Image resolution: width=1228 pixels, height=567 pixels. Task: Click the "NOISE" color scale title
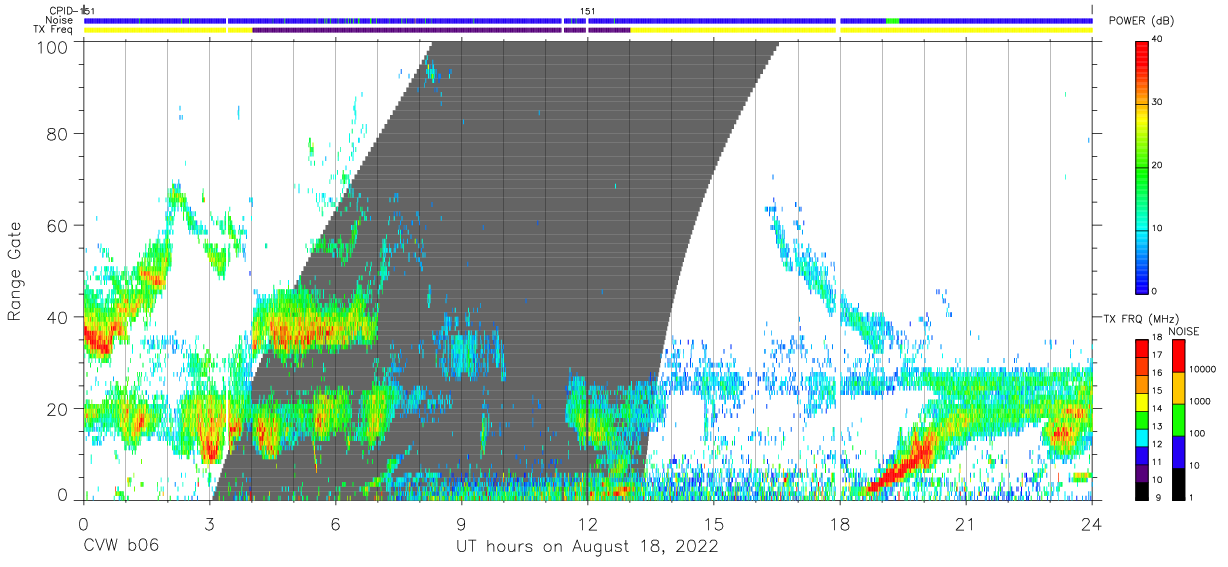(x=1183, y=331)
